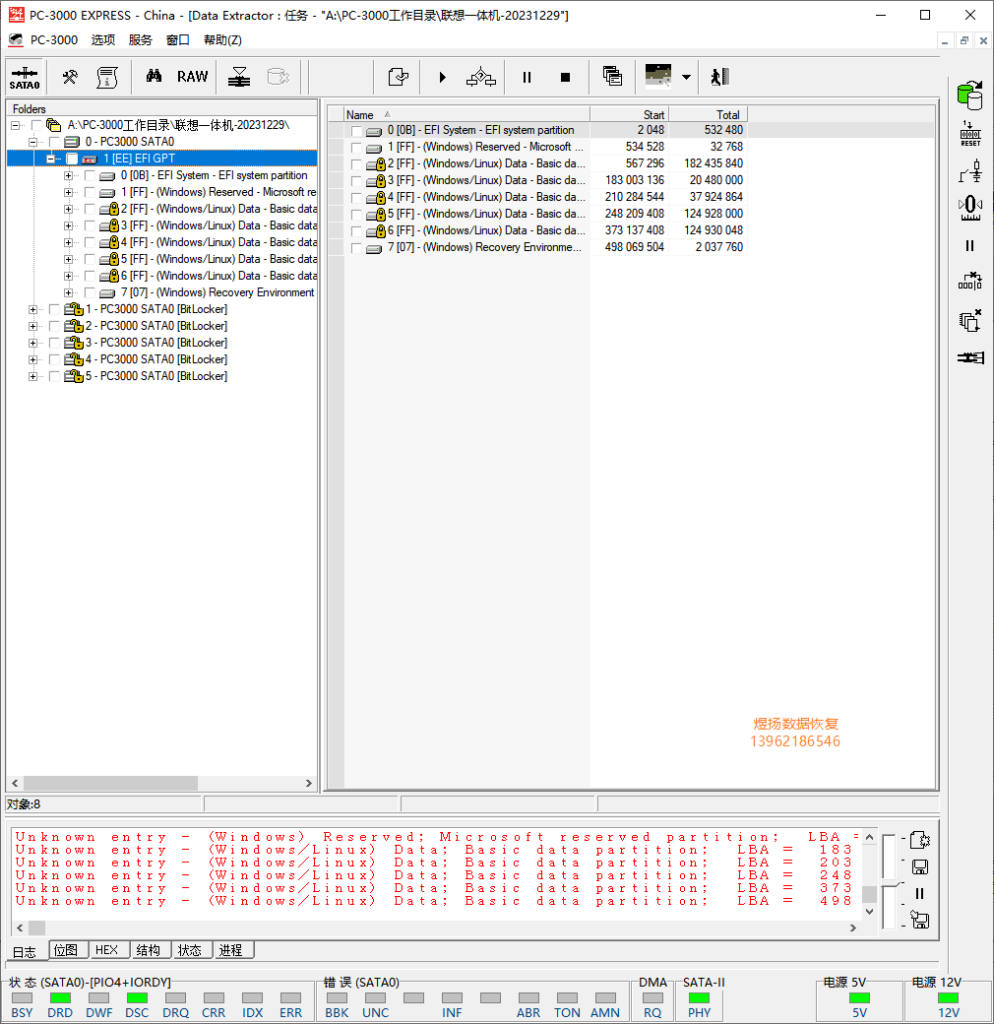Tick list checkbox for '1 [FF] Reserved - Microsoft' row
This screenshot has width=994, height=1024.
(x=356, y=148)
